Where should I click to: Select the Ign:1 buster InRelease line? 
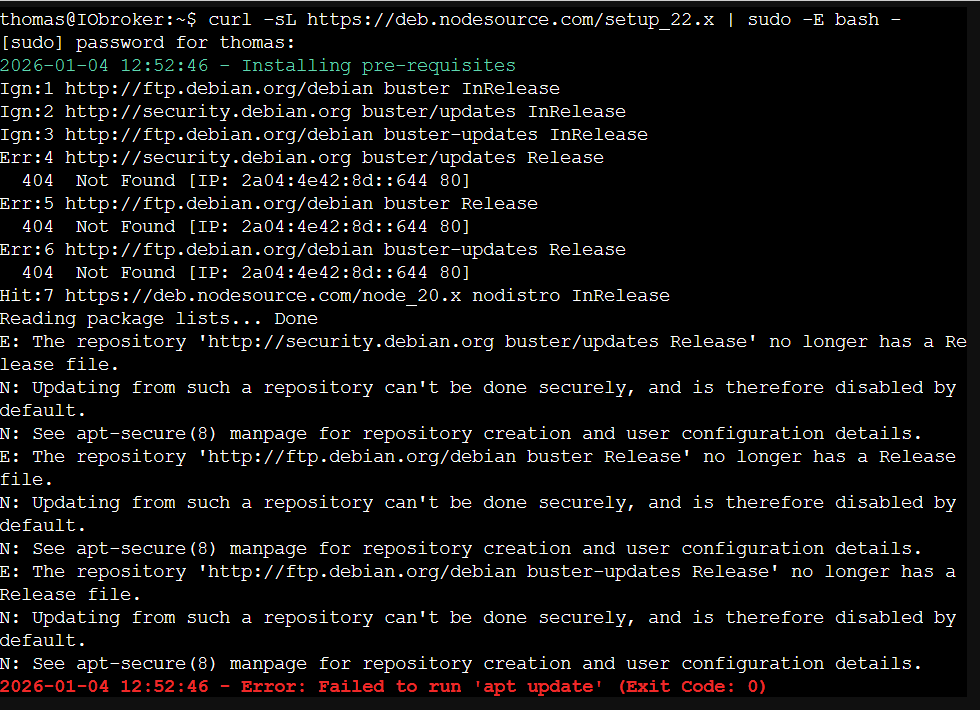pos(280,88)
